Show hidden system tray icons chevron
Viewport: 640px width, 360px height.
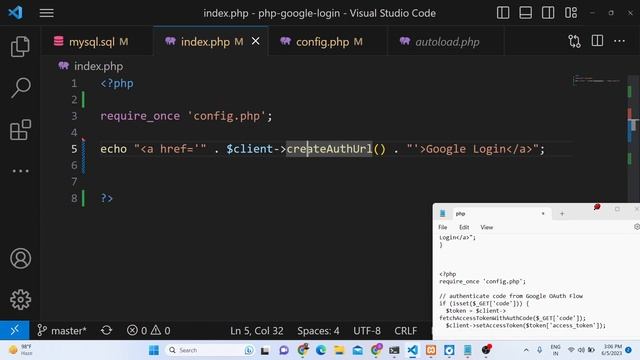(526, 350)
